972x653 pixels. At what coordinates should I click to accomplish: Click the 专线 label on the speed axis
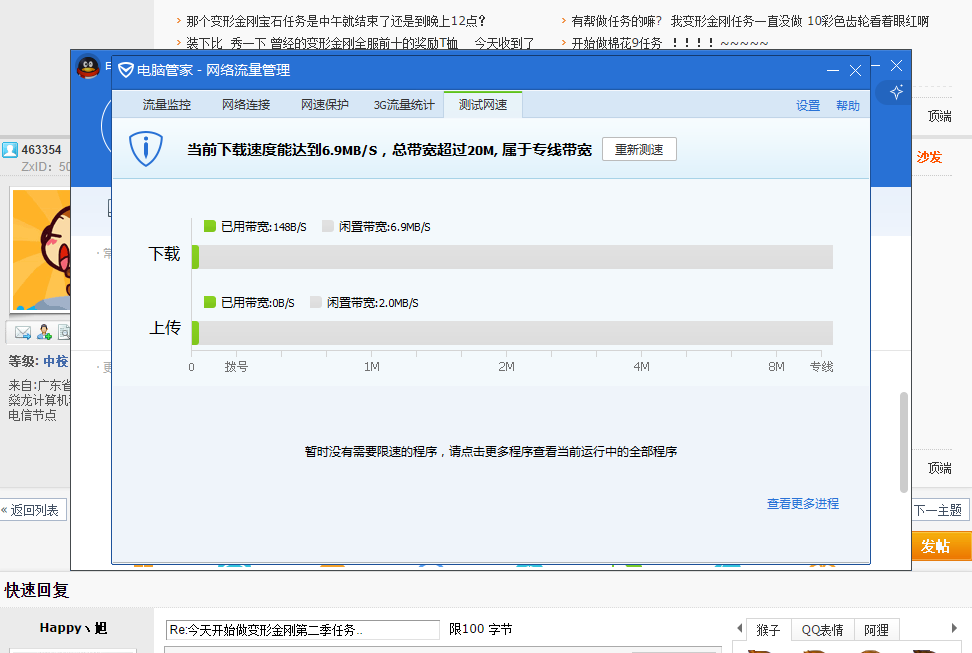click(x=821, y=366)
